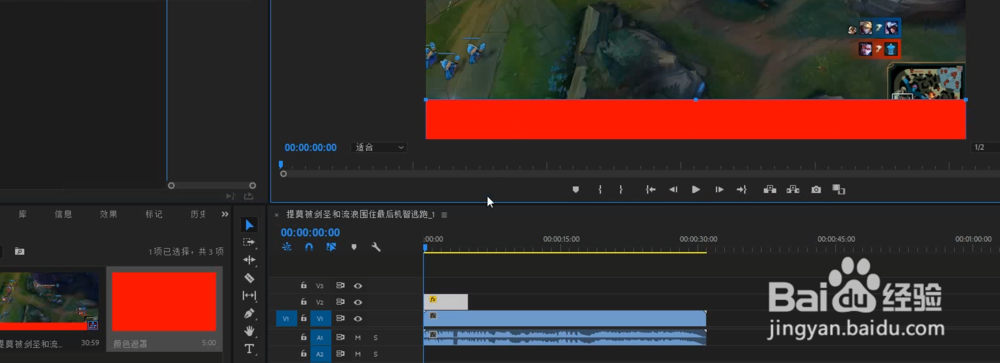Toggle lock on the V1 track

coord(304,318)
